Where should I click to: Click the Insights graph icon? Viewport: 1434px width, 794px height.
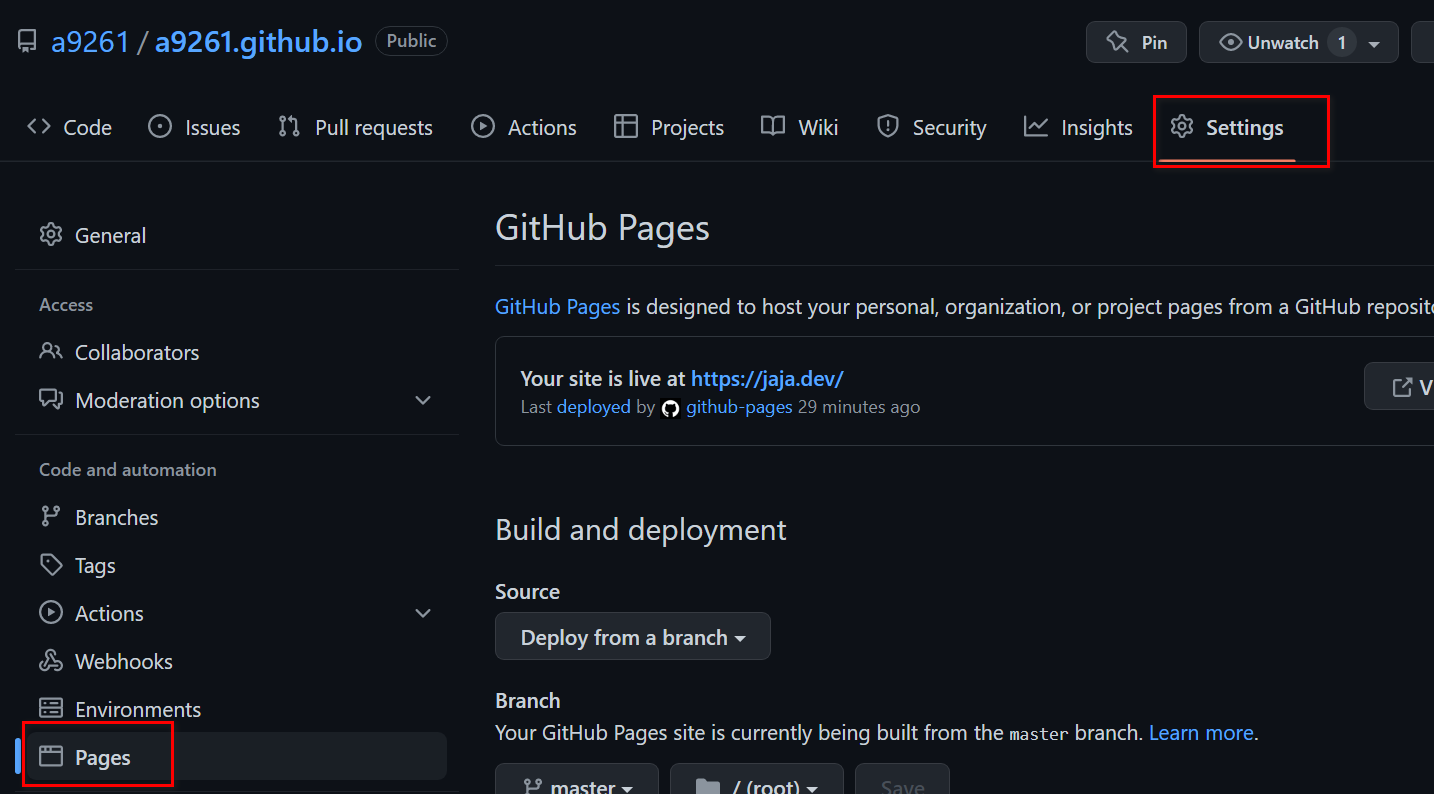pos(1035,127)
